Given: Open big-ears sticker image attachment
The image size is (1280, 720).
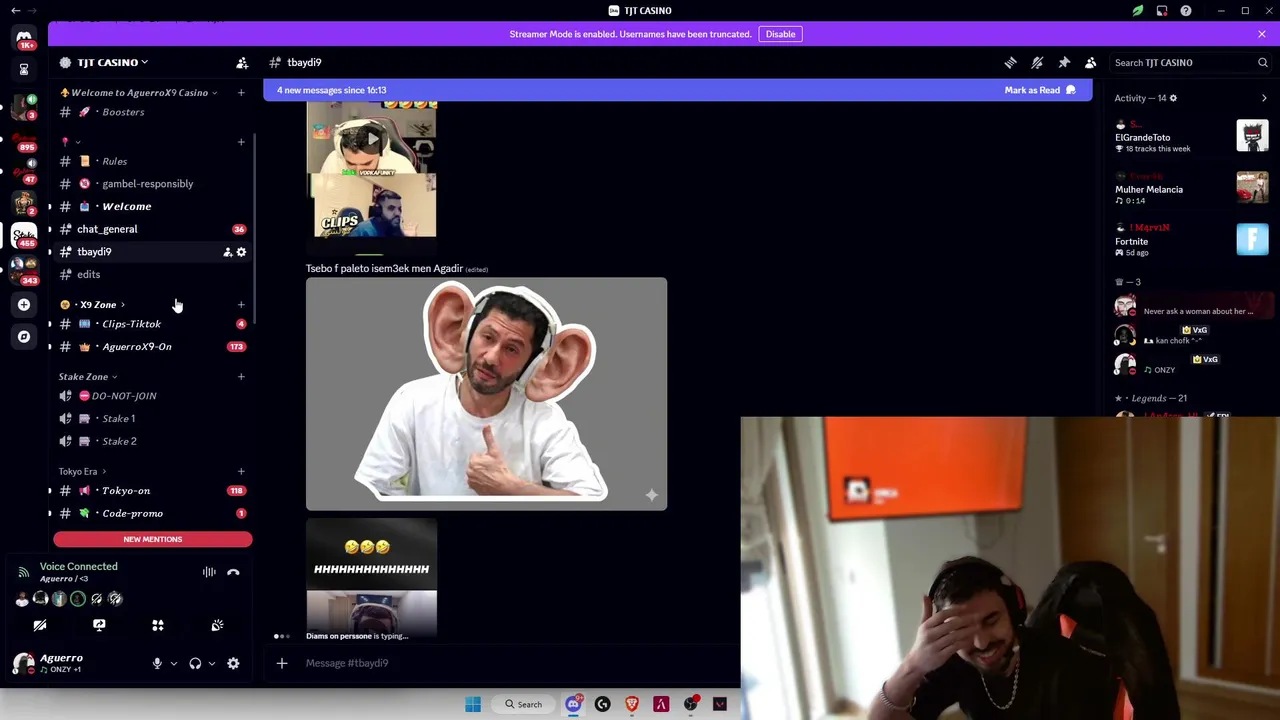Looking at the screenshot, I should point(486,394).
